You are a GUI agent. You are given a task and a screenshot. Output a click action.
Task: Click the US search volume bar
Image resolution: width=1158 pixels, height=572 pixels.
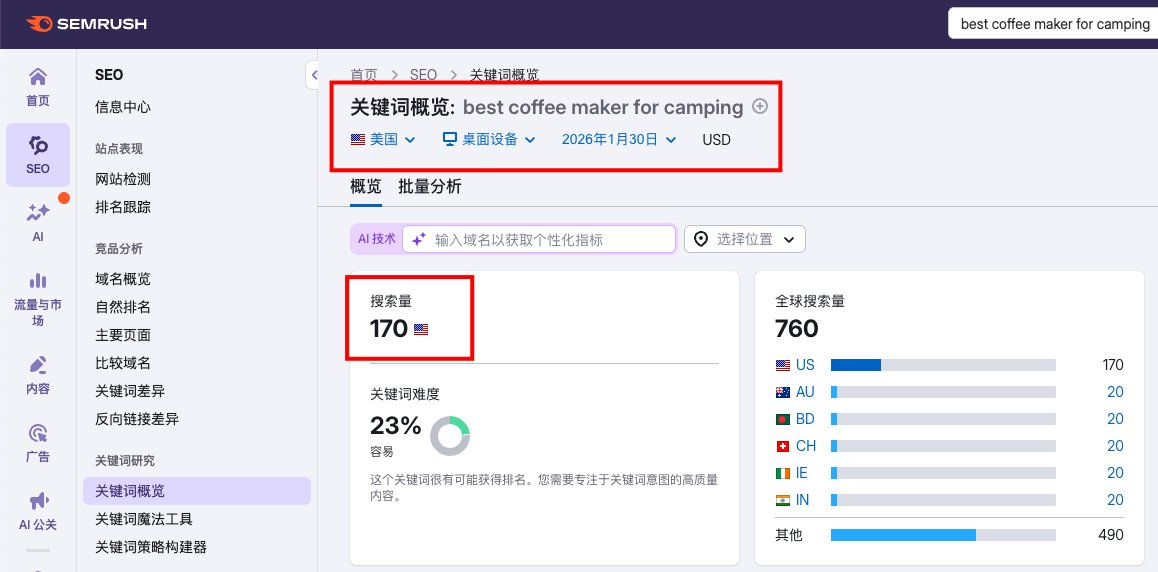point(942,365)
